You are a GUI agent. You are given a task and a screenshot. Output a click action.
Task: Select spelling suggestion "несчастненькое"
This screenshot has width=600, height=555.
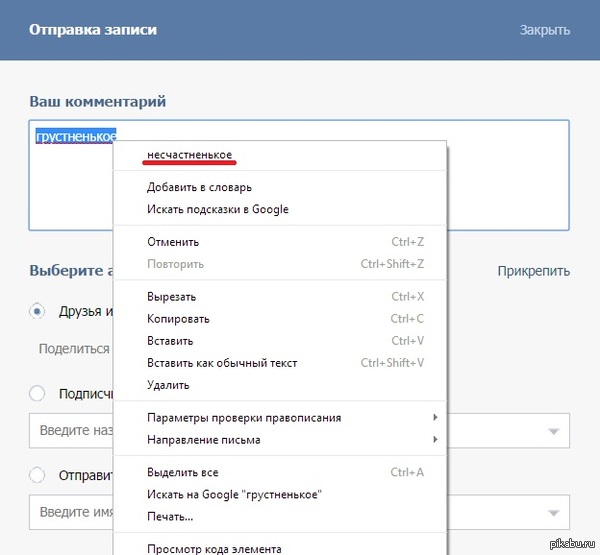tap(190, 155)
